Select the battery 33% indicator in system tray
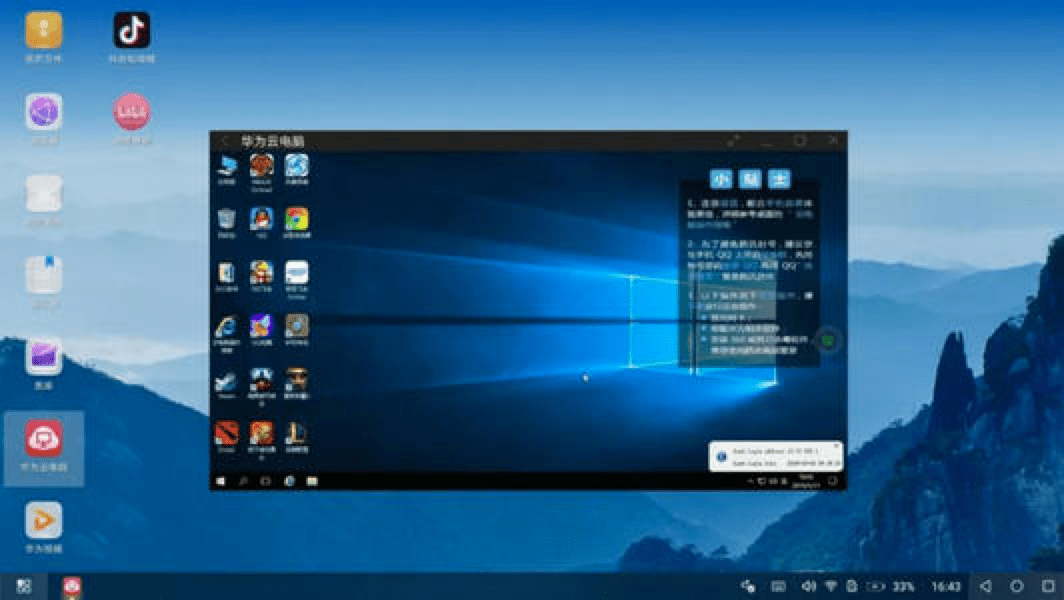The height and width of the screenshot is (600, 1064). pos(890,586)
